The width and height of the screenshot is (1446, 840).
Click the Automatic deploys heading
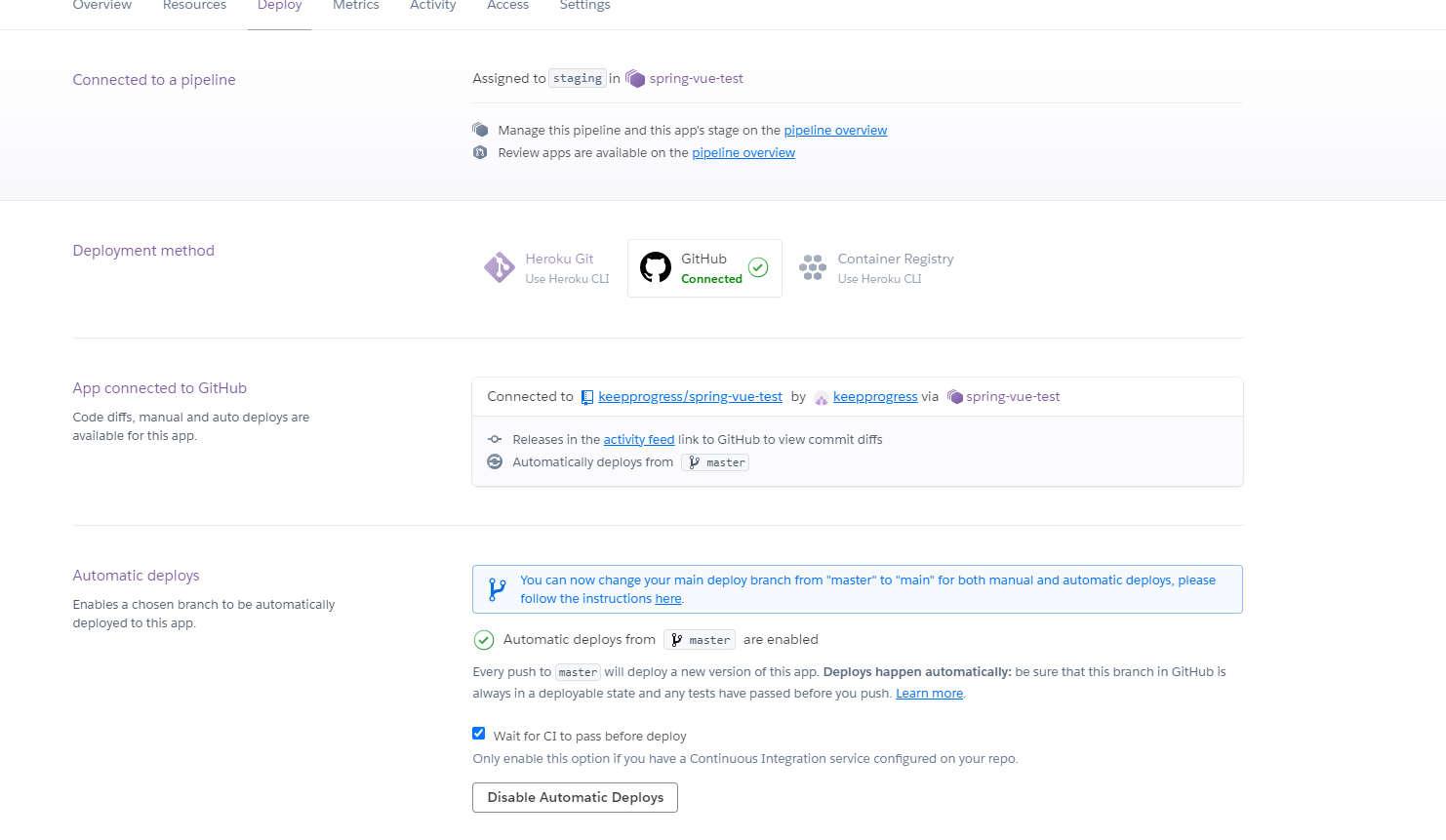pos(136,576)
